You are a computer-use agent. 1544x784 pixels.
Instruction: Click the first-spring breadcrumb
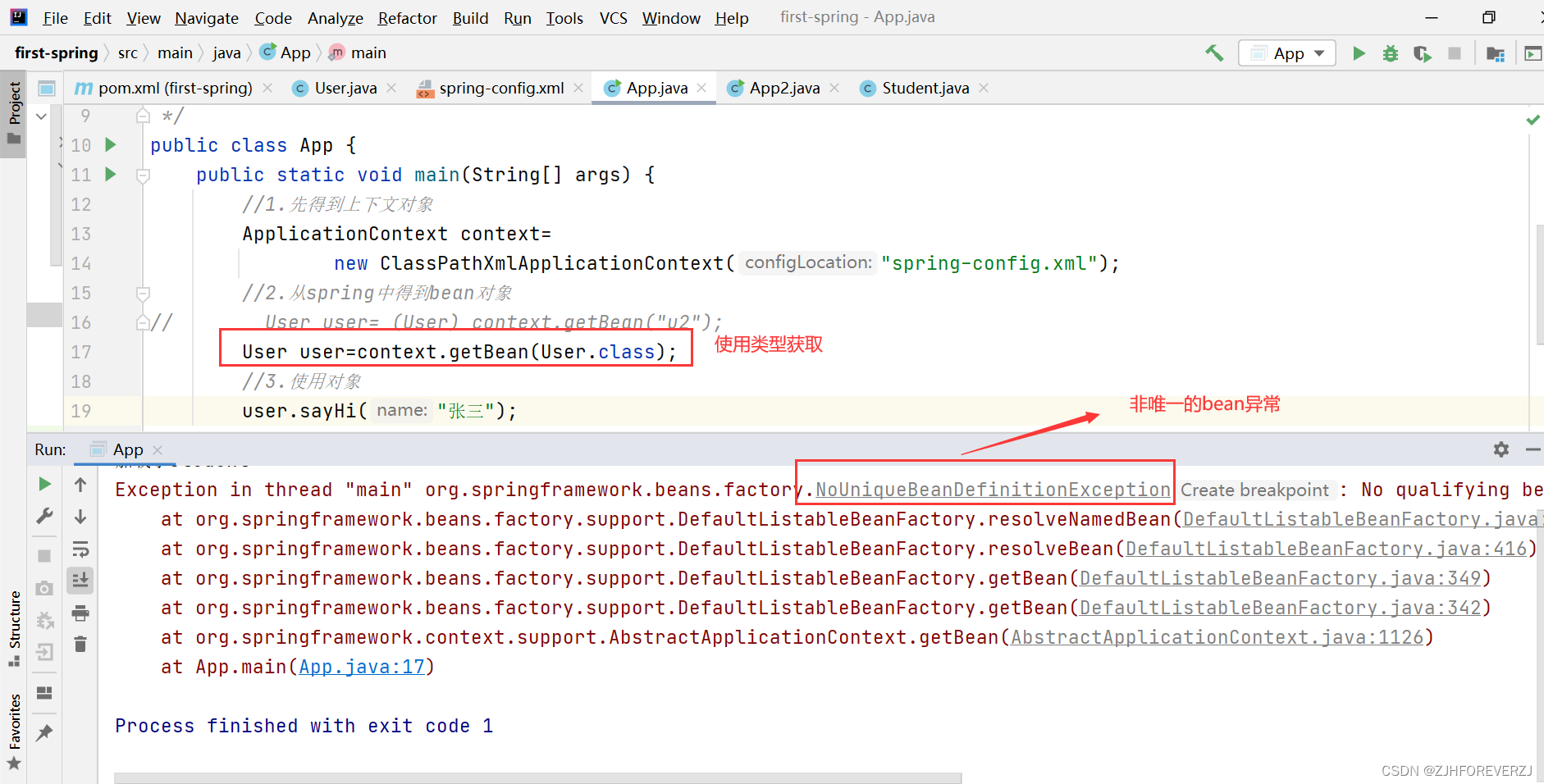point(56,53)
